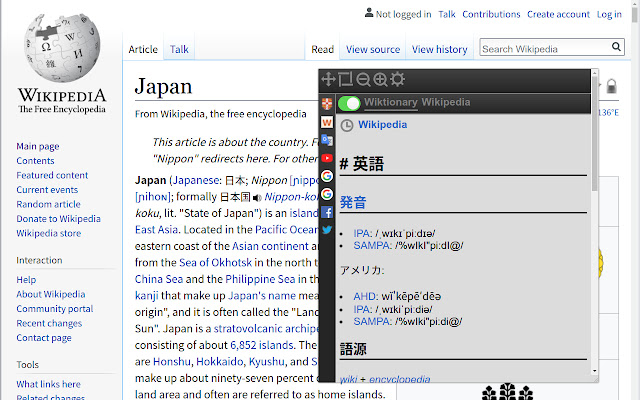This screenshot has width=640, height=400.
Task: Select the orange W Wiktionary sidebar icon
Action: point(327,122)
